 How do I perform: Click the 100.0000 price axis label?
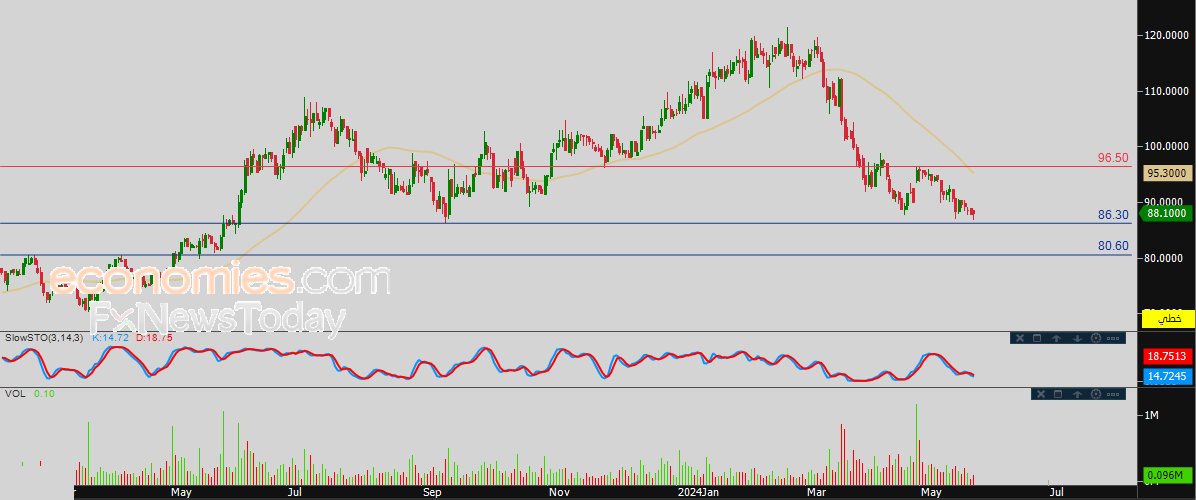click(x=1166, y=146)
